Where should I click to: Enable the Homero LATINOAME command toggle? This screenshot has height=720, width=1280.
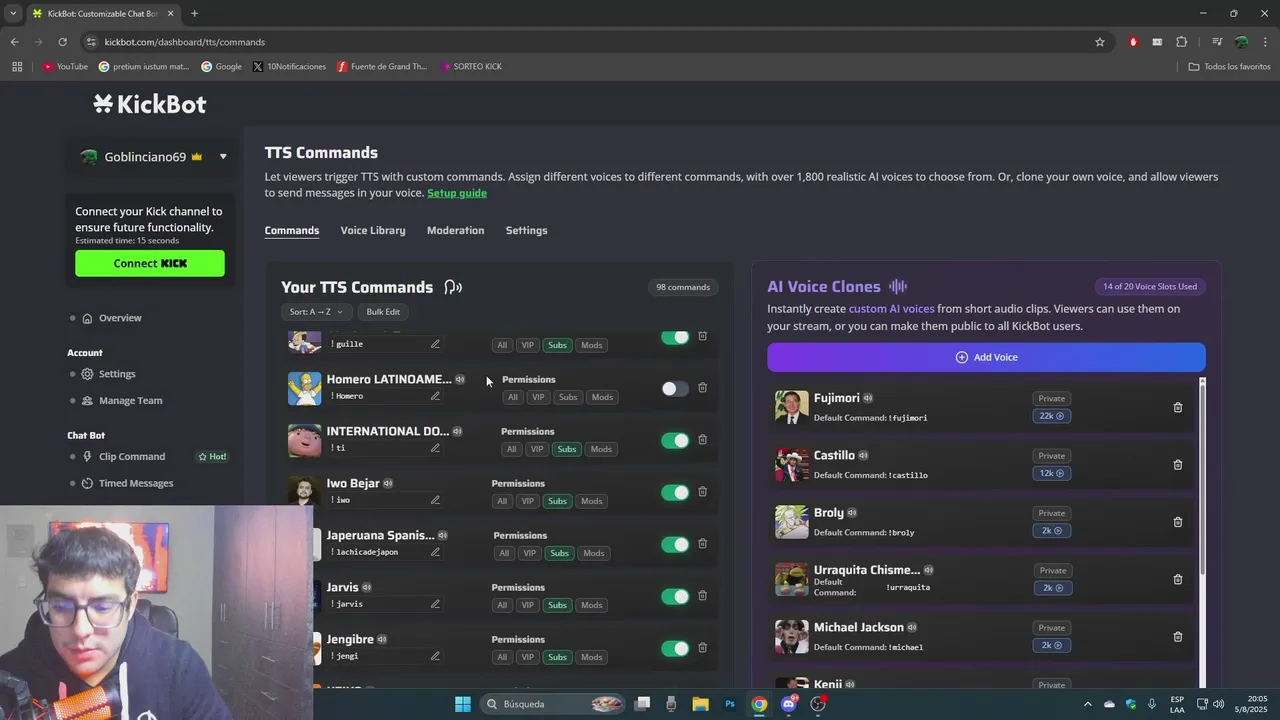point(675,388)
